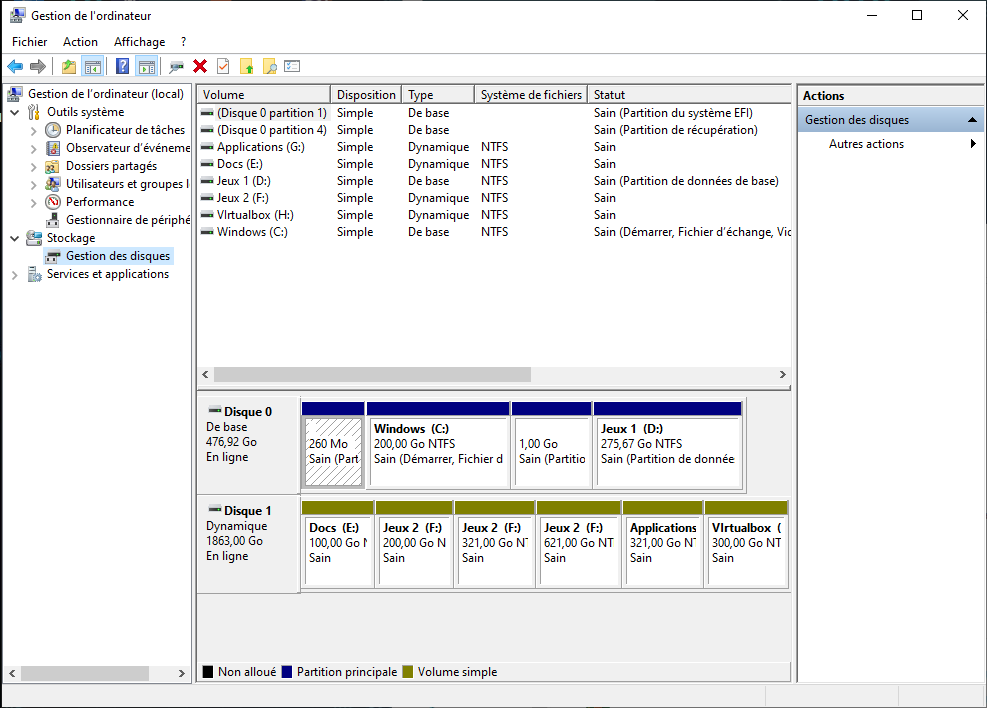
Task: Open the Affichage menu
Action: 139,42
